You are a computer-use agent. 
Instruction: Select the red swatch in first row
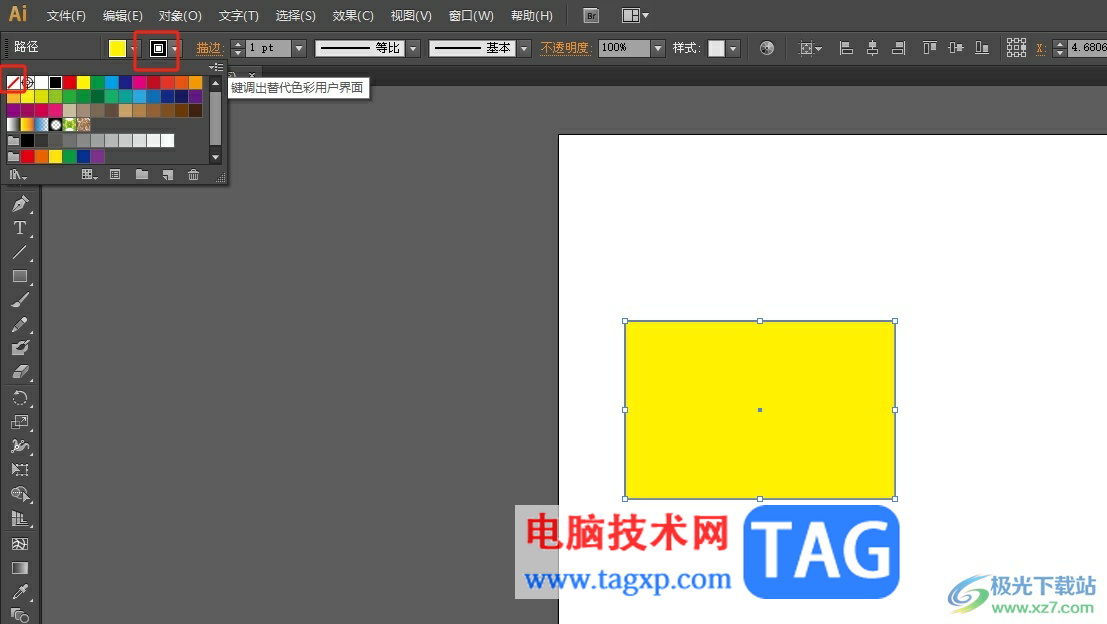(x=70, y=83)
